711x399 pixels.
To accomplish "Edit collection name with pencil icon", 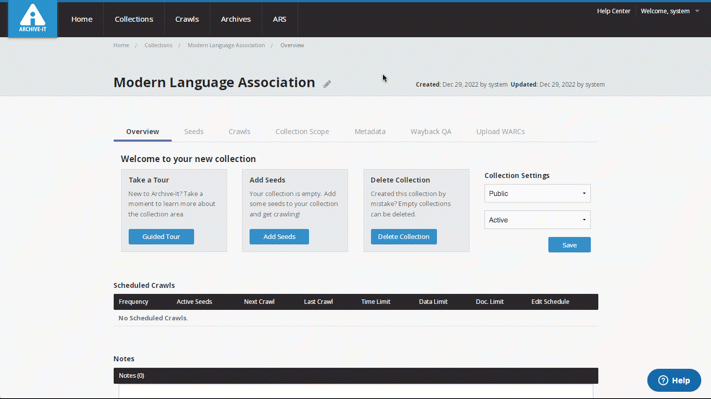I will click(x=327, y=84).
